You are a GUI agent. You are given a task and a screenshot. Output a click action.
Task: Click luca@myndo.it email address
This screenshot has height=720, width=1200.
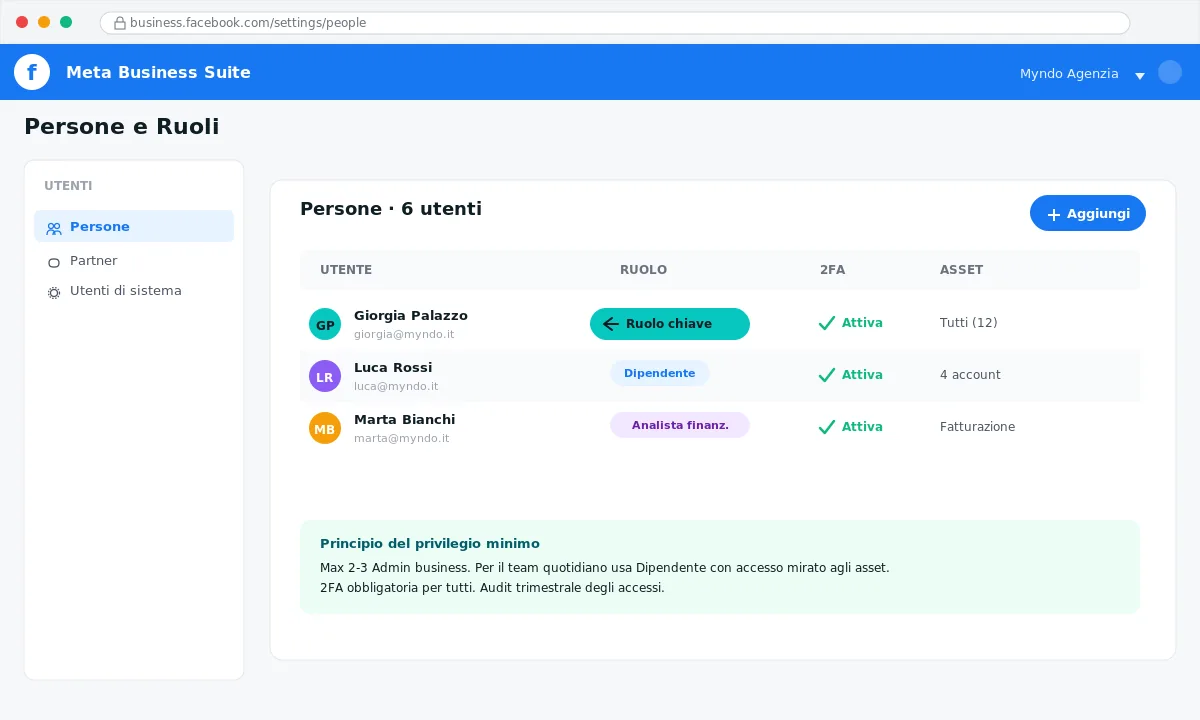point(396,387)
